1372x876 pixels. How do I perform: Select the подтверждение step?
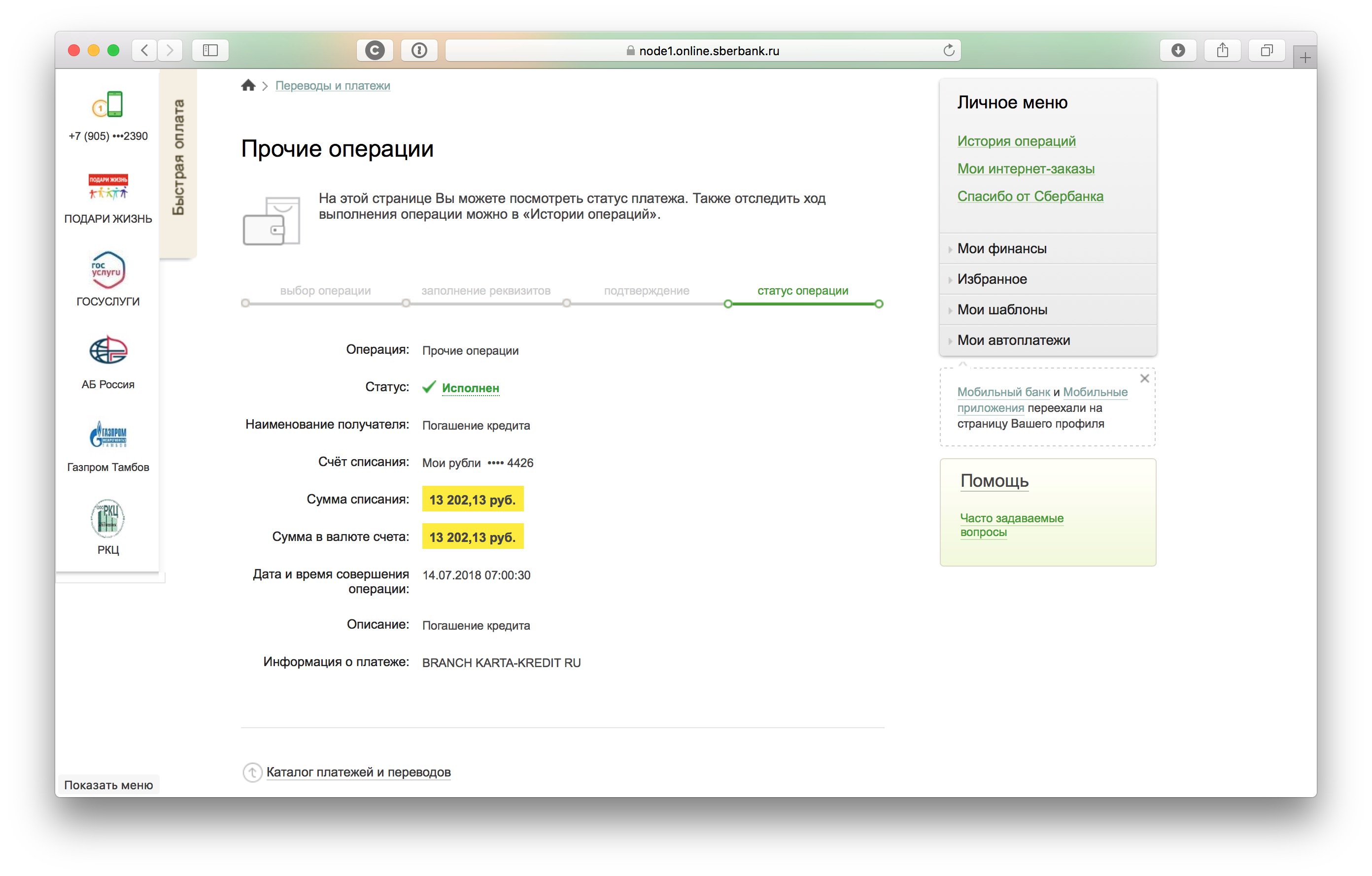[x=646, y=291]
